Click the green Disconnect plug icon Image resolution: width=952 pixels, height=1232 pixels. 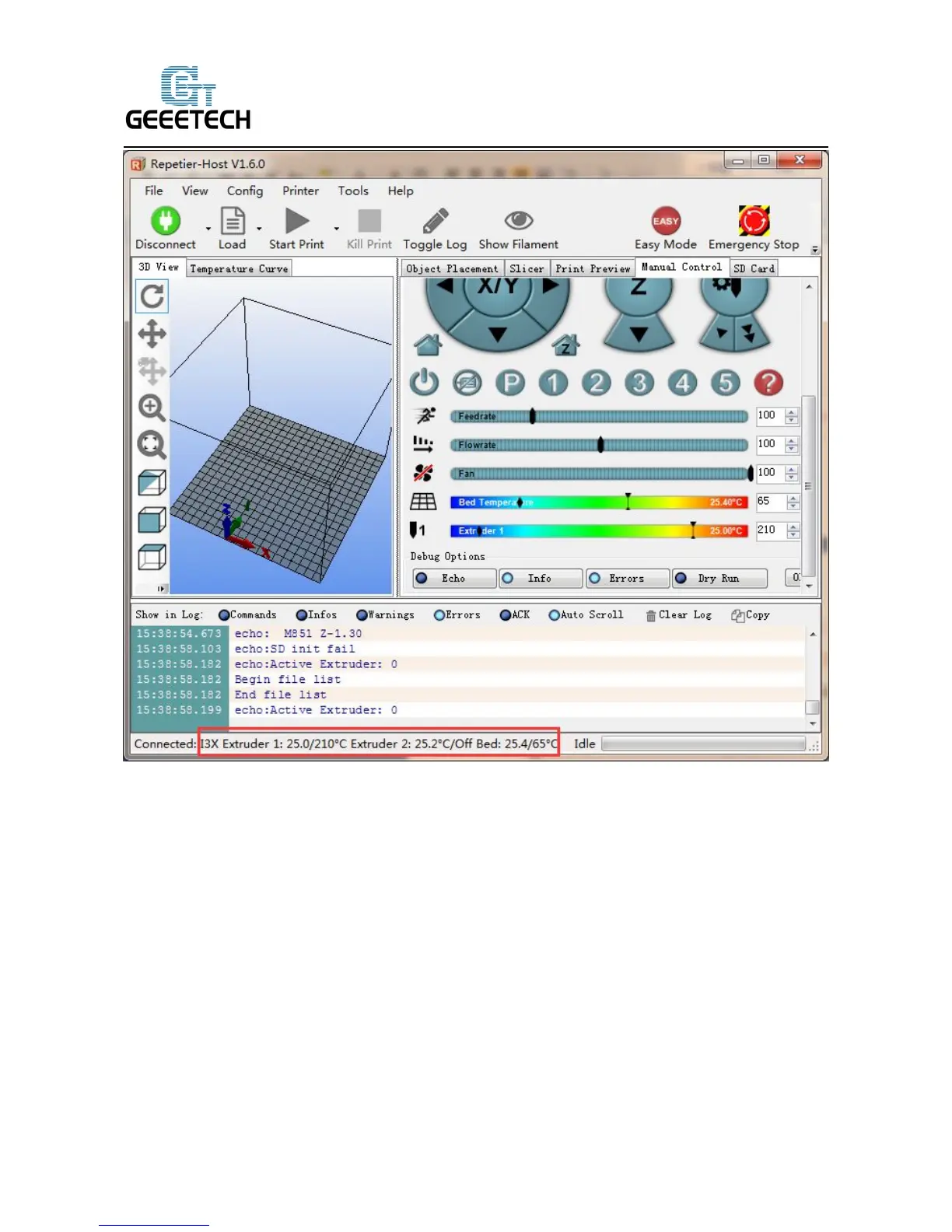click(165, 221)
